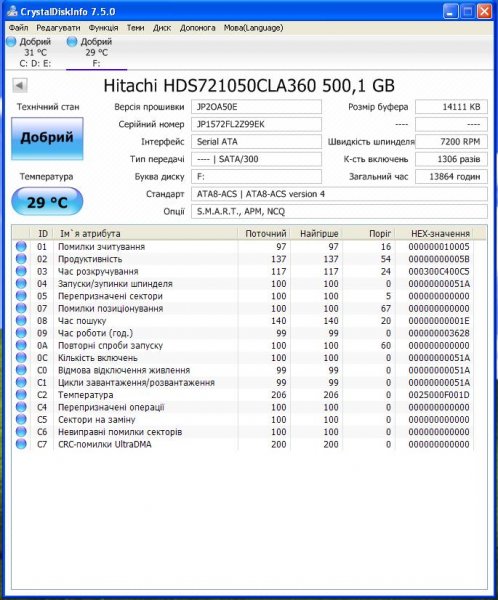Click status icon of attribute C1 Цикли завантаження
498x600 pixels.
pyautogui.click(x=21, y=382)
